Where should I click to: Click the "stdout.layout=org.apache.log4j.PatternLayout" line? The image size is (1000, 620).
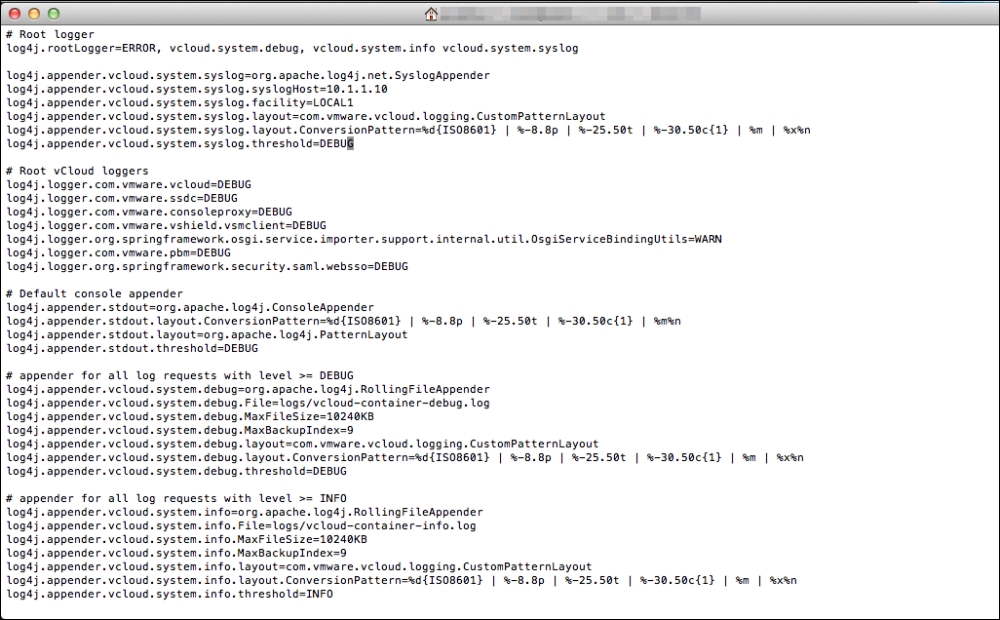[x=207, y=335]
